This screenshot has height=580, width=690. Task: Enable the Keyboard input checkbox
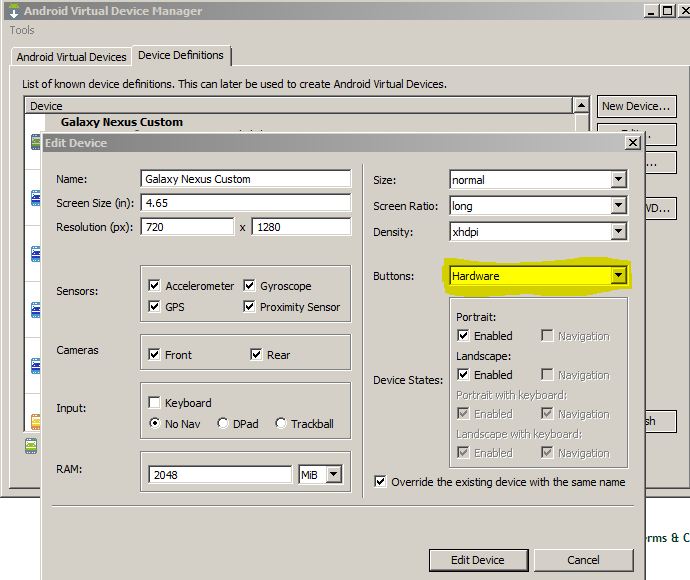coord(154,402)
